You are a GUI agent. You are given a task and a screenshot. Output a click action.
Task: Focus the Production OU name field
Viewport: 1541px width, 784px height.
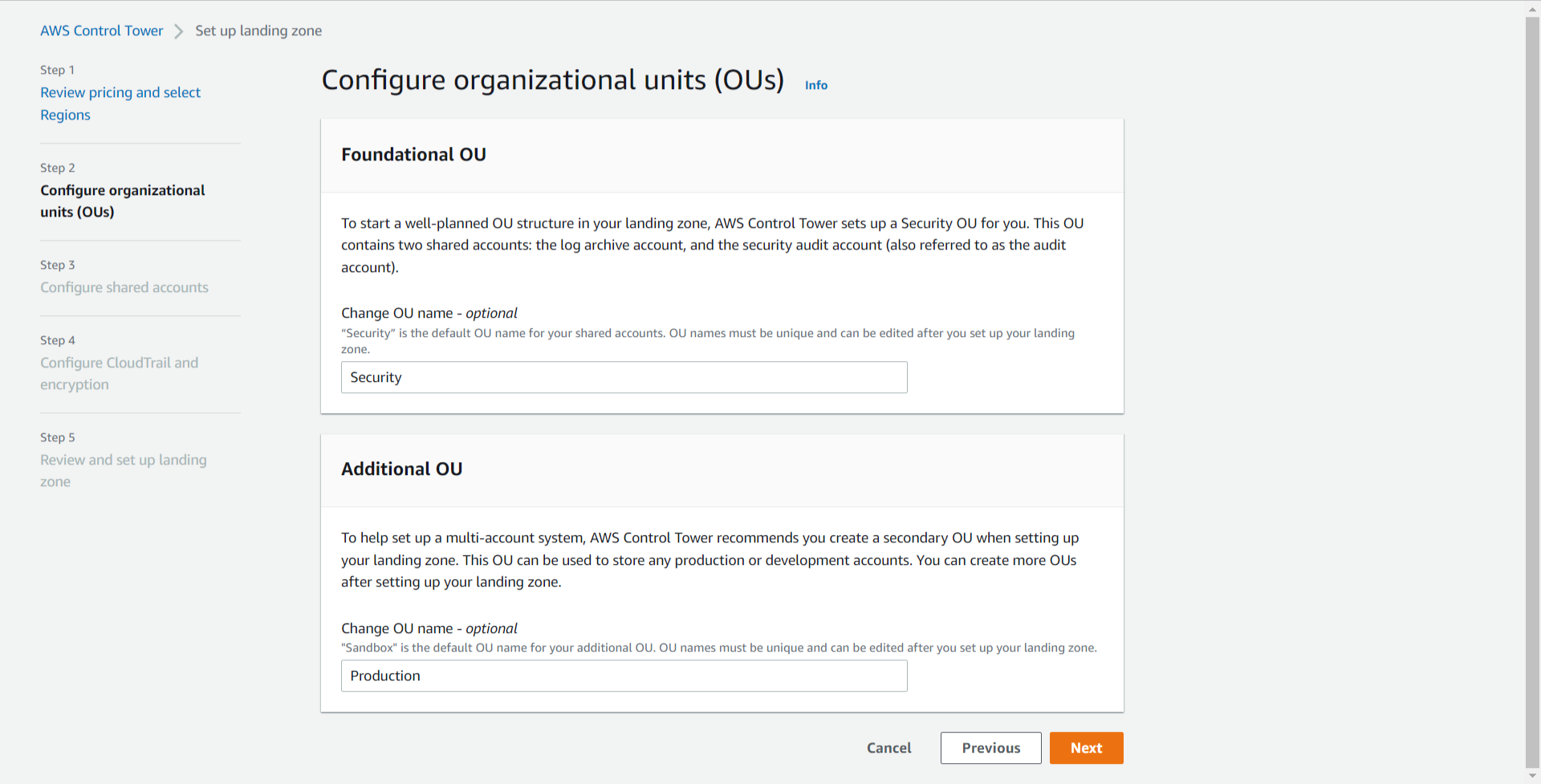(x=624, y=676)
